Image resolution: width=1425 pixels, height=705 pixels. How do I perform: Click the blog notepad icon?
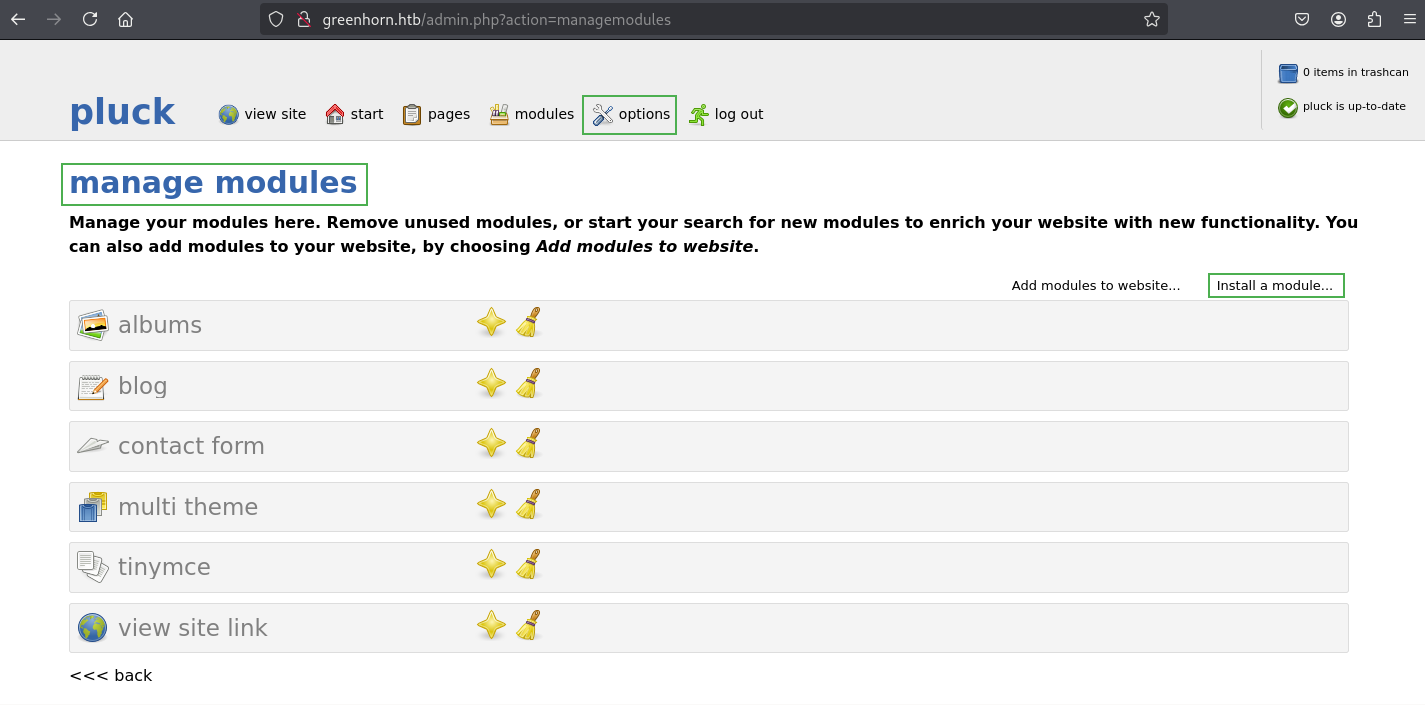[x=93, y=386]
